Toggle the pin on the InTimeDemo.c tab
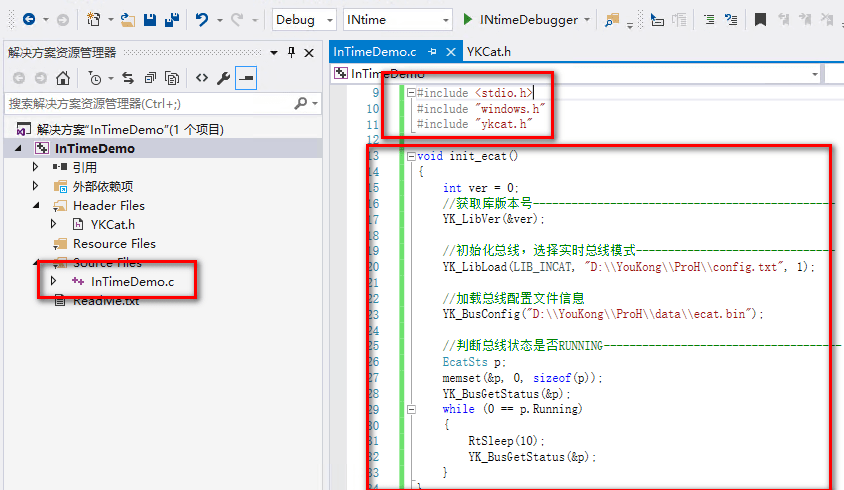The height and width of the screenshot is (490, 844). pos(432,52)
